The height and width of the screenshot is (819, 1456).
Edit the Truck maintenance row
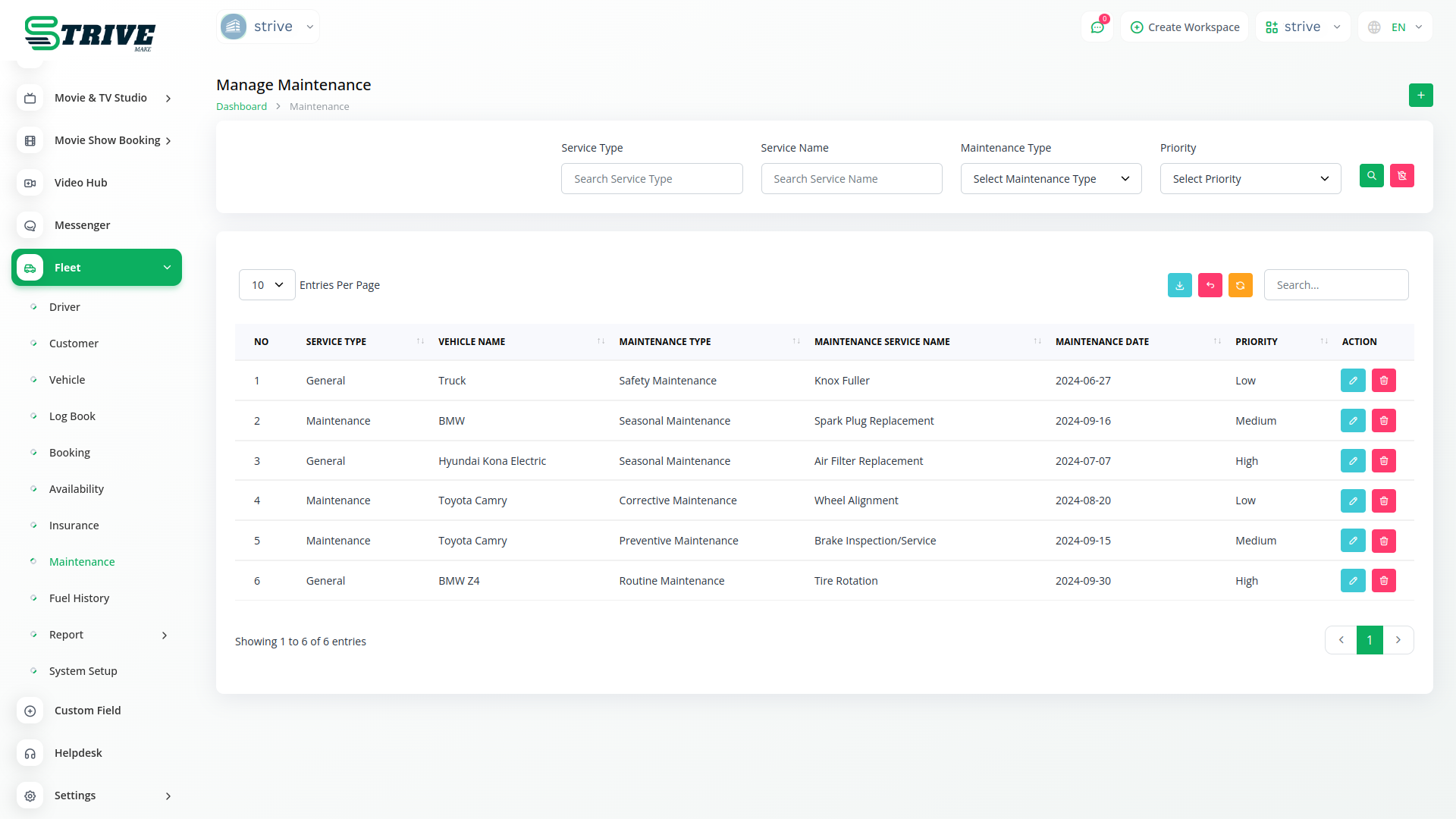1352,381
